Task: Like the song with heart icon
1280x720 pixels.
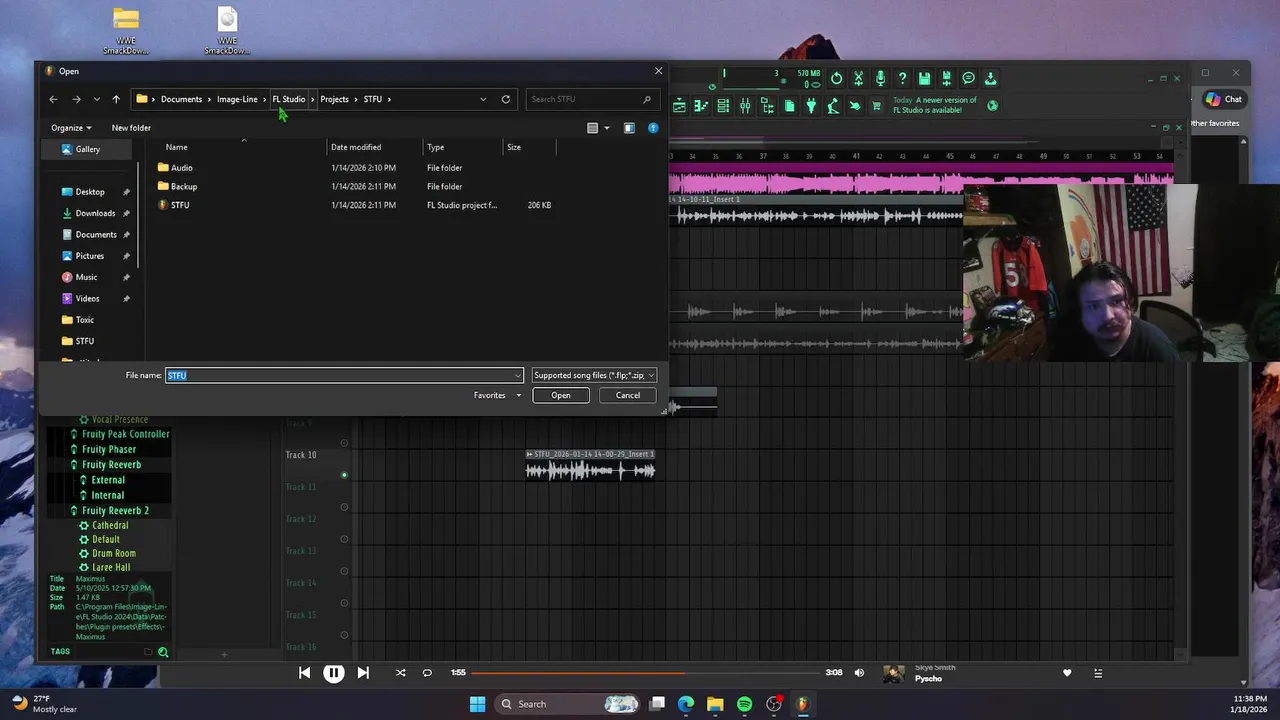Action: (1067, 673)
